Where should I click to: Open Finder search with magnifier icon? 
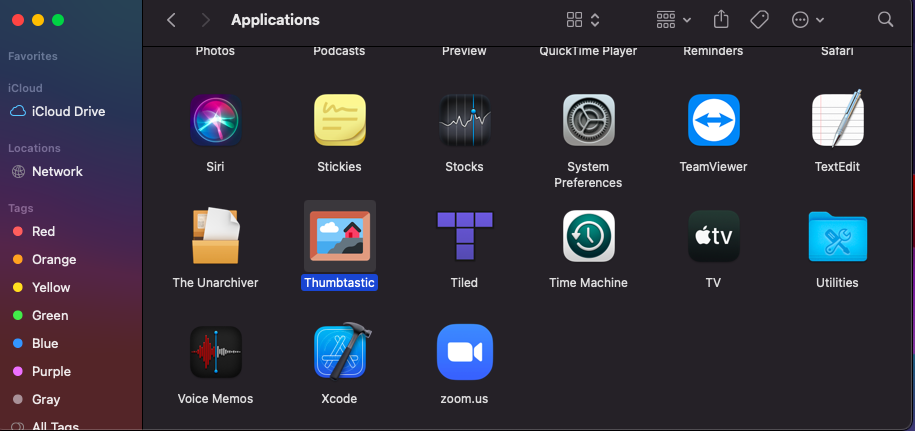pyautogui.click(x=885, y=20)
